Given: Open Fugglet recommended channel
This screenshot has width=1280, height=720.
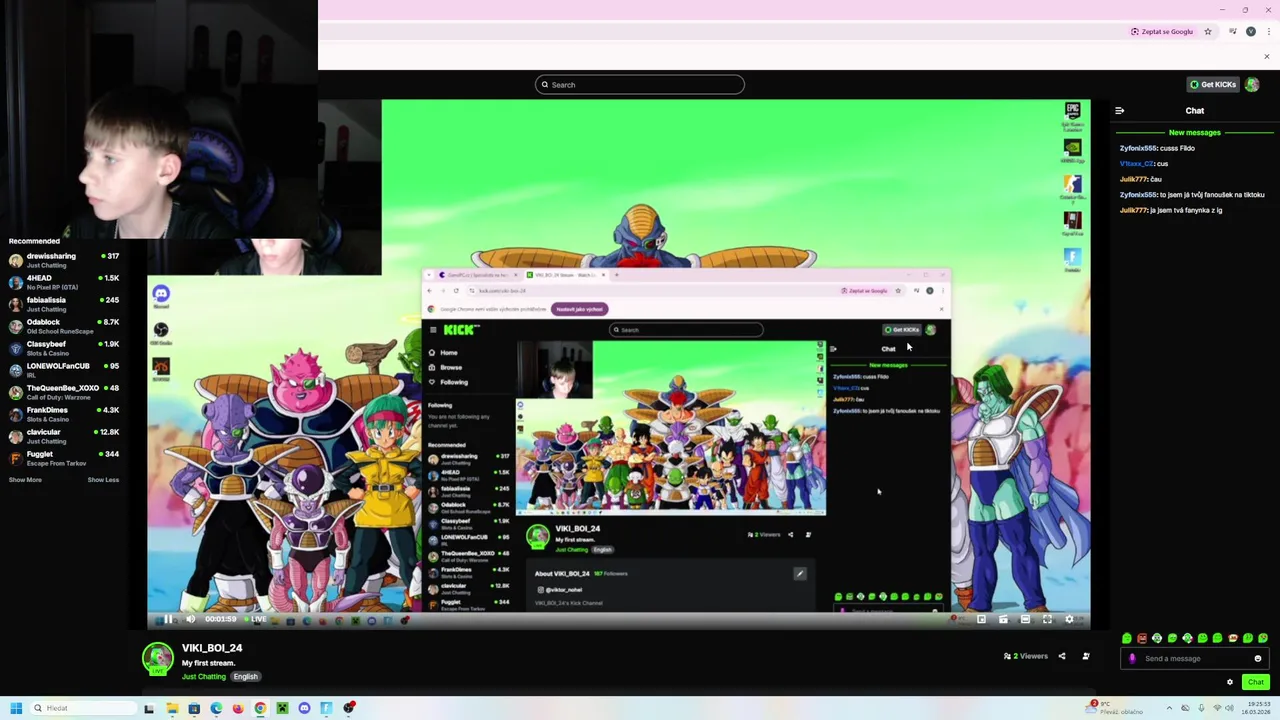Looking at the screenshot, I should point(64,458).
